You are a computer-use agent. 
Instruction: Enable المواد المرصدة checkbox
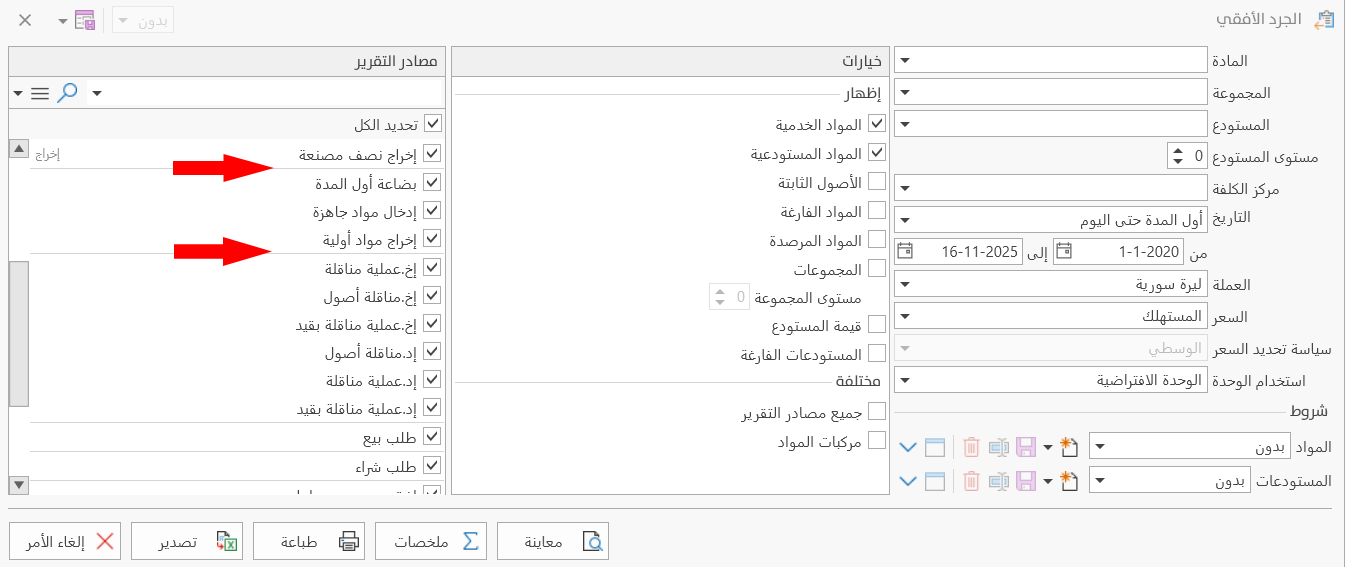pos(877,240)
